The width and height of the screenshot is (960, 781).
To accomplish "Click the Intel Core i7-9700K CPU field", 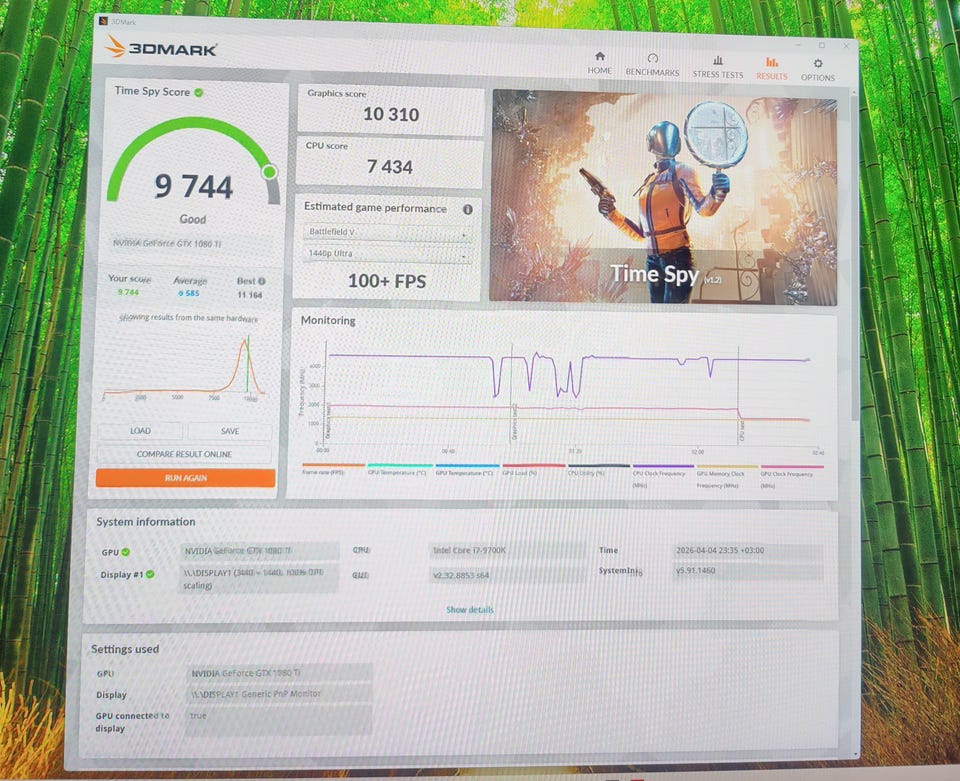I will [506, 550].
